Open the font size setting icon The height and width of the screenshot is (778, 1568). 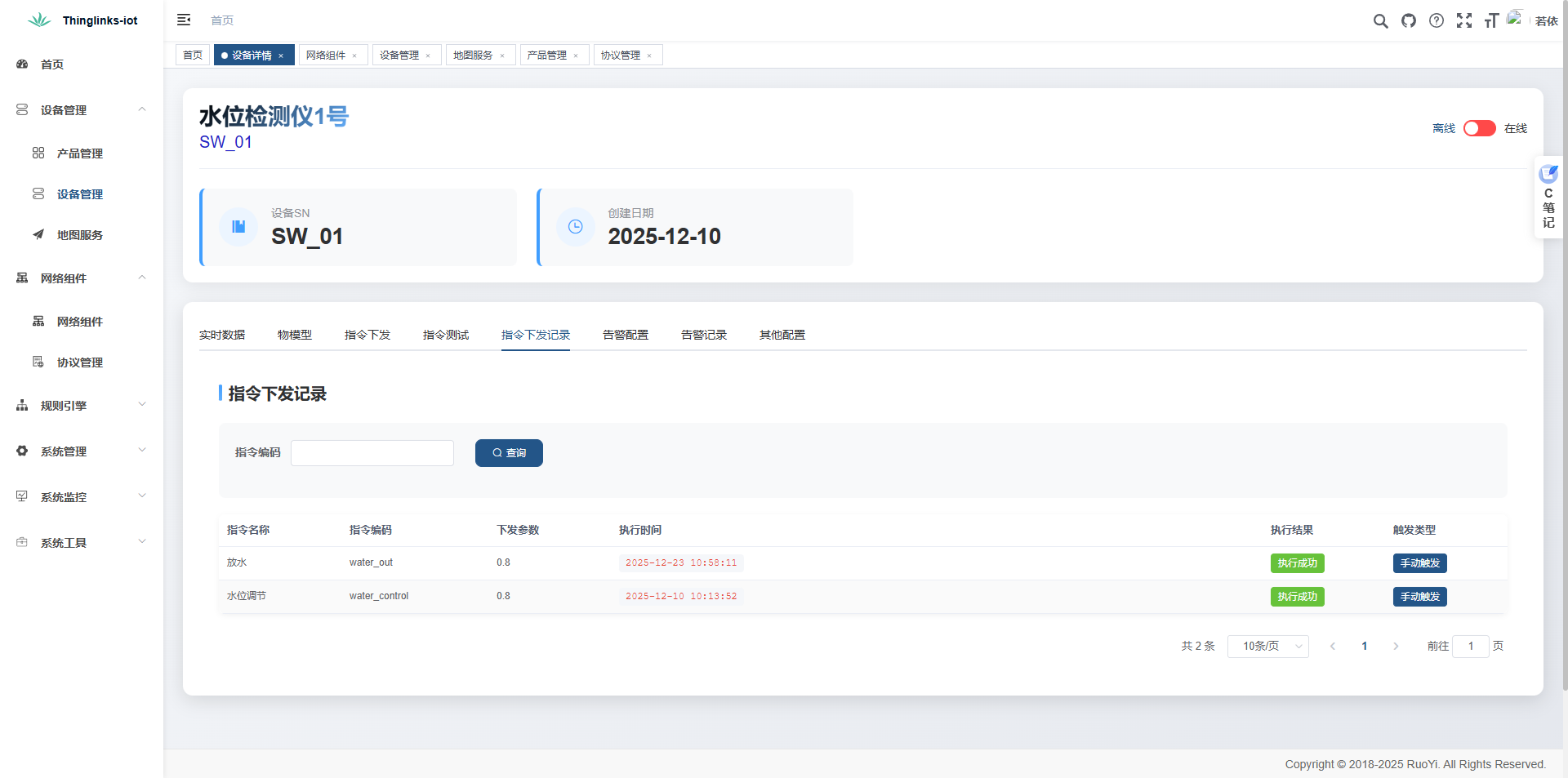(1491, 21)
